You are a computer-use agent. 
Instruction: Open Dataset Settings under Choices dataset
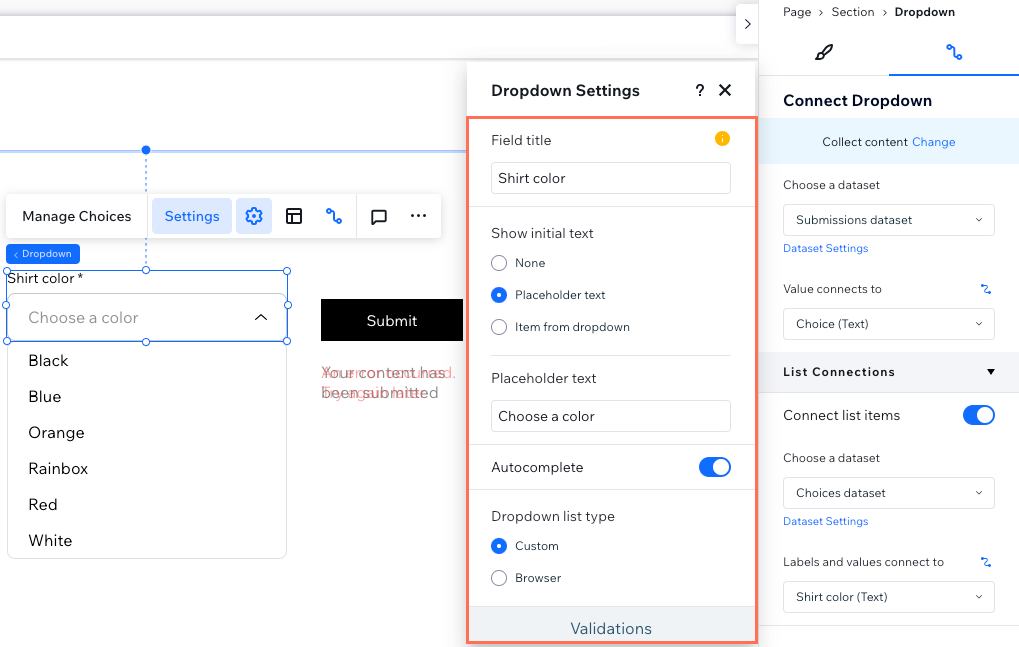pos(825,521)
